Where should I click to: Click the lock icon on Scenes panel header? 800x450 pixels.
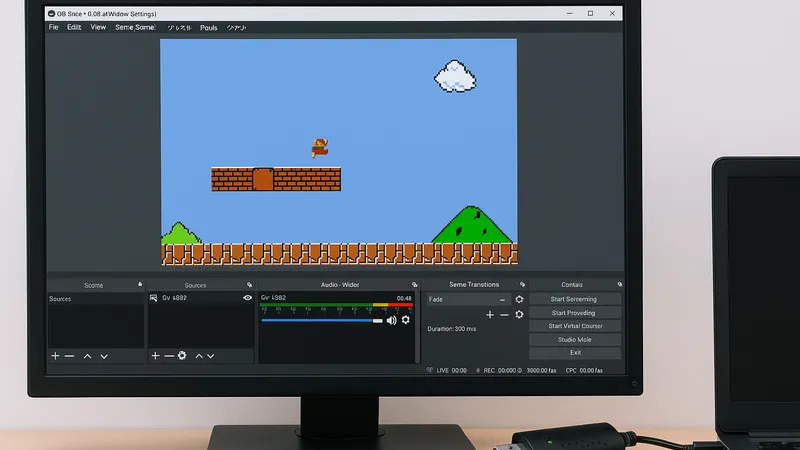click(140, 284)
